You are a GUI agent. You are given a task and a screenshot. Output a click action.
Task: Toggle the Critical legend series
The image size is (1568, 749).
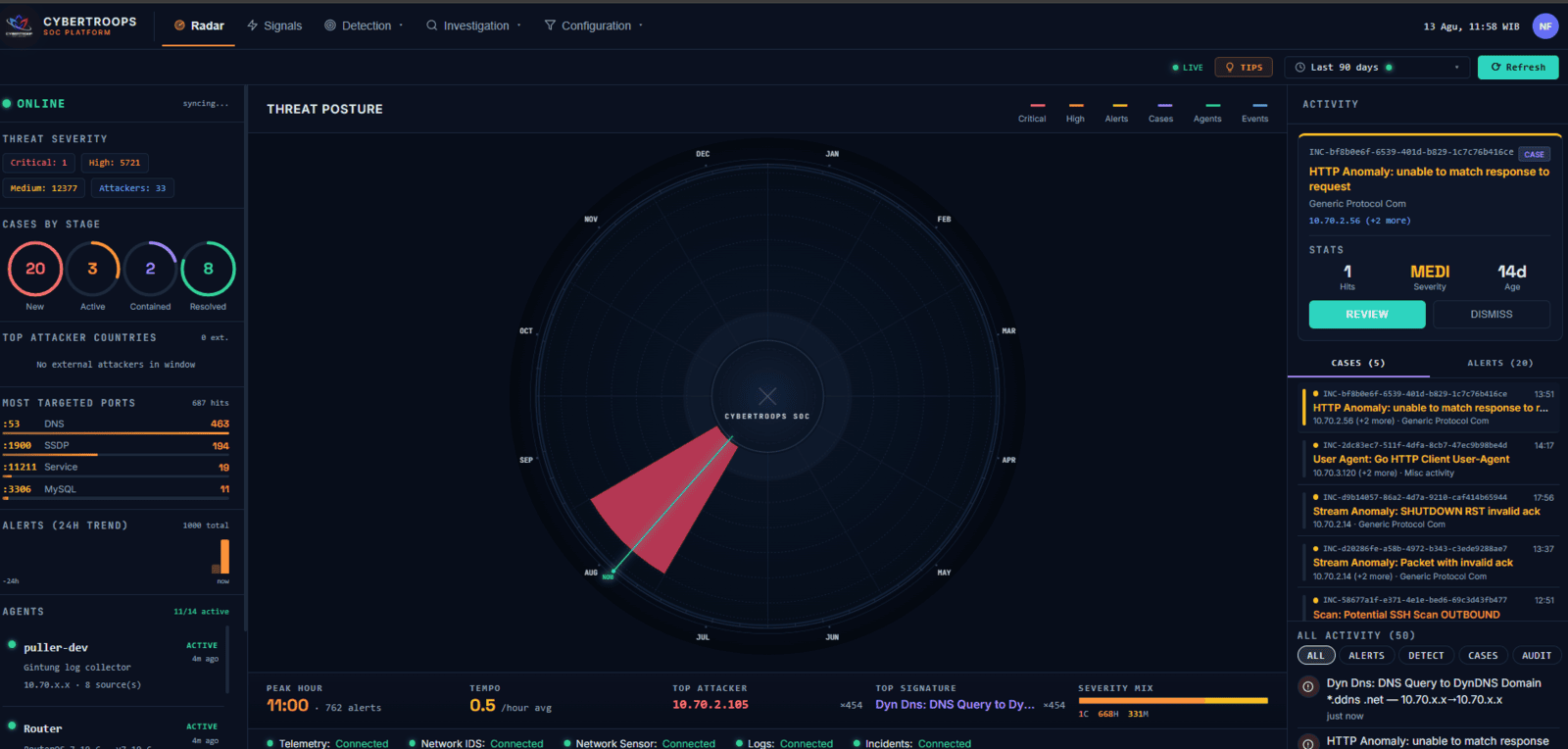pyautogui.click(x=1032, y=113)
